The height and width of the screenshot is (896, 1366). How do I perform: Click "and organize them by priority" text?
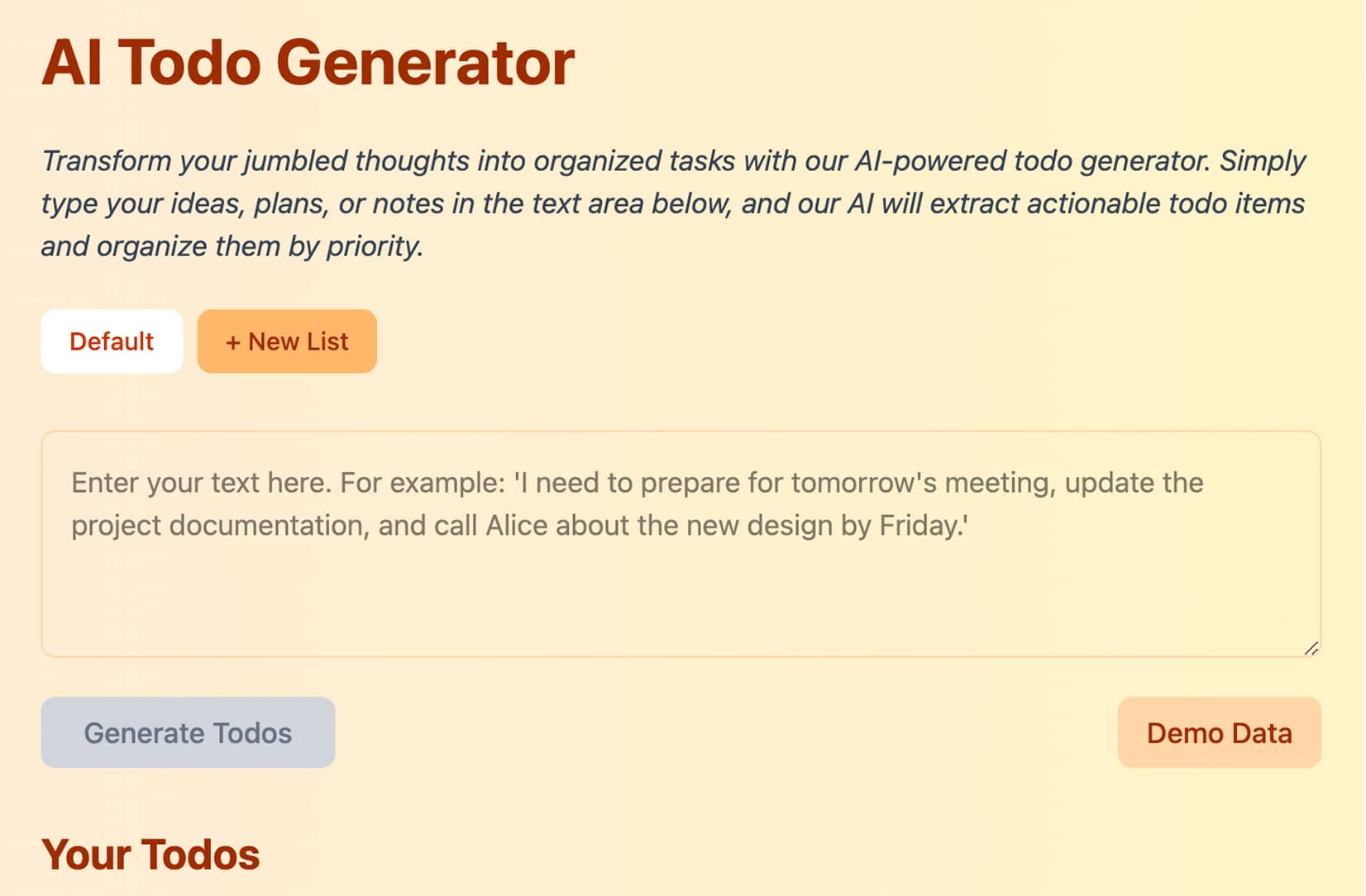pos(232,246)
